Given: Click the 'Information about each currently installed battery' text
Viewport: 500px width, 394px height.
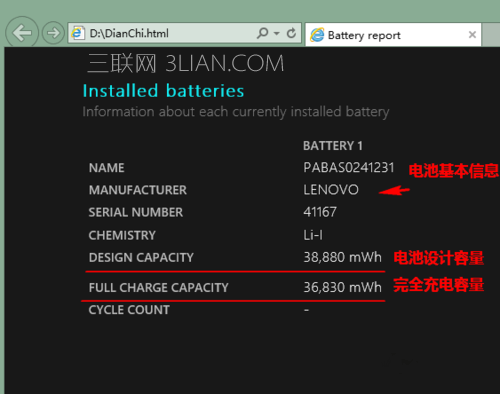Looking at the screenshot, I should click(x=236, y=112).
